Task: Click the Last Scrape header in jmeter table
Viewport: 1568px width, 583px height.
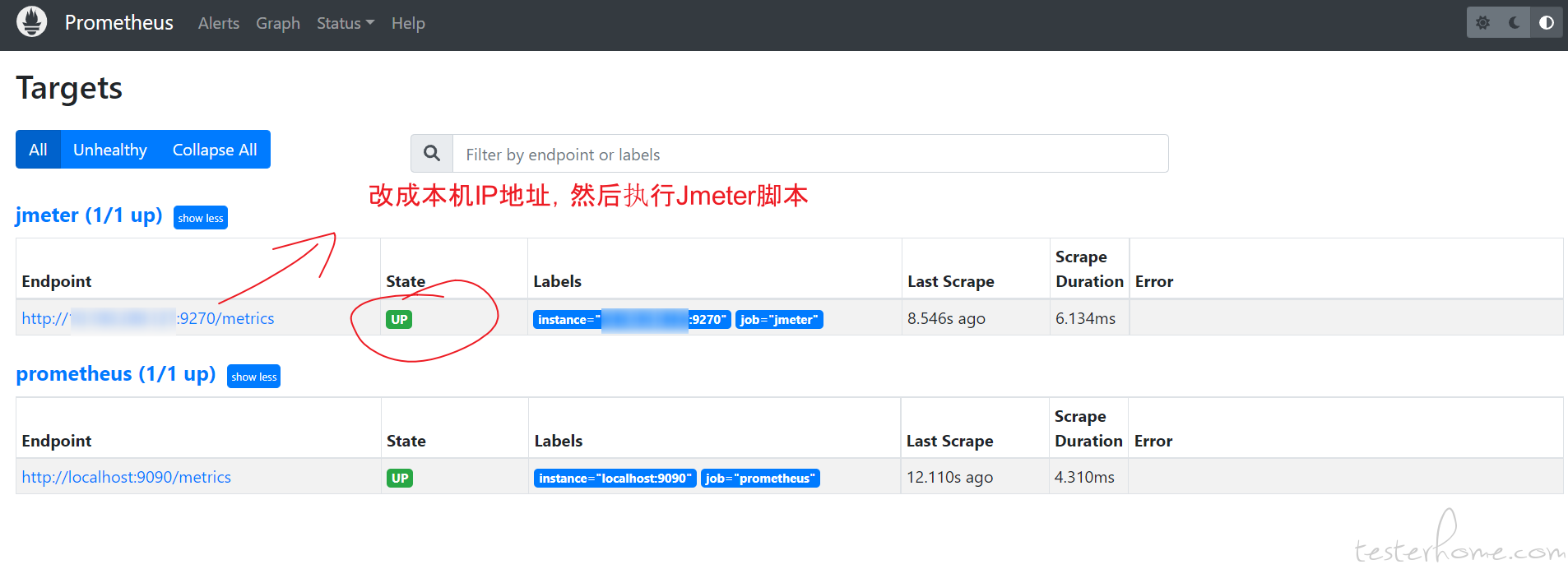Action: (x=951, y=281)
